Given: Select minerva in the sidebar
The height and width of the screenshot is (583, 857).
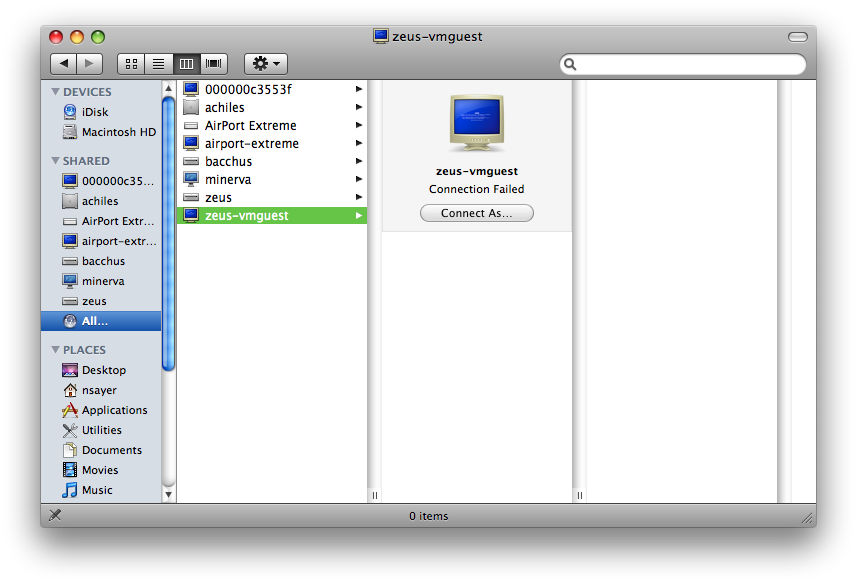Looking at the screenshot, I should coord(101,281).
